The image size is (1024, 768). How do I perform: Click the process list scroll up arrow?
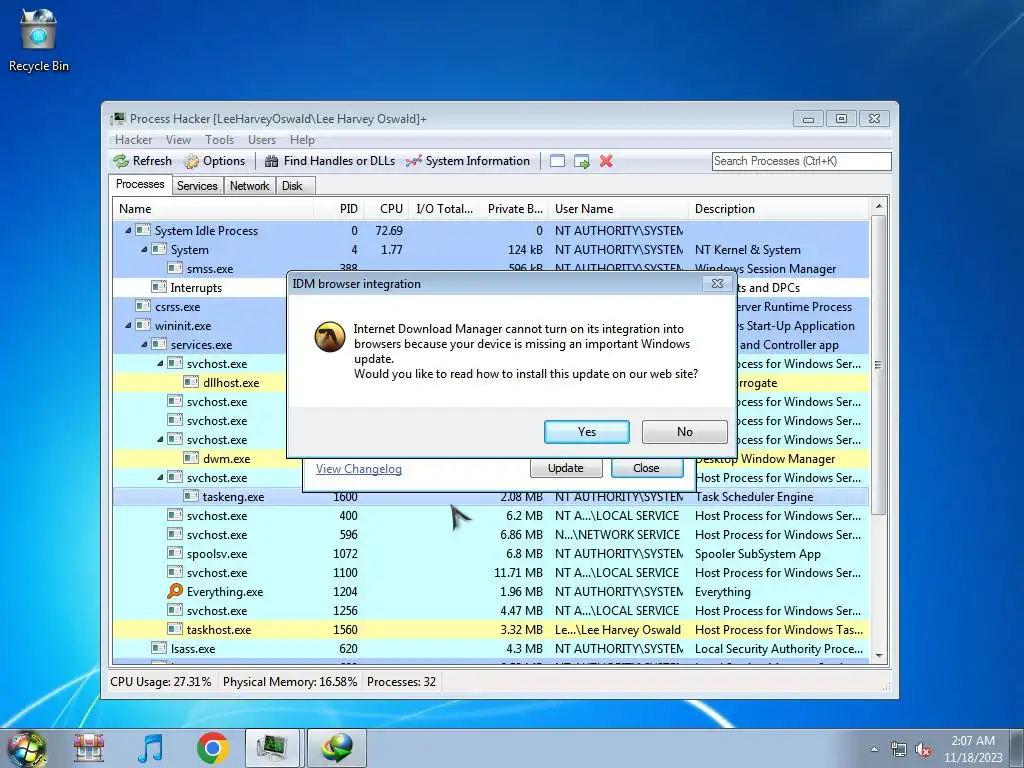coord(879,206)
